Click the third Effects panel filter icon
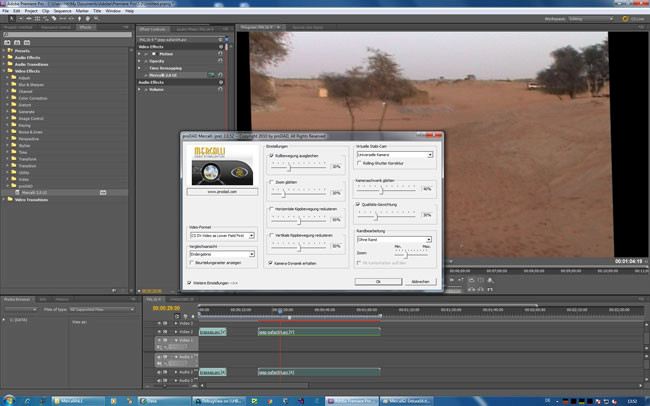Screen dimensions: 650x406 (27, 42)
